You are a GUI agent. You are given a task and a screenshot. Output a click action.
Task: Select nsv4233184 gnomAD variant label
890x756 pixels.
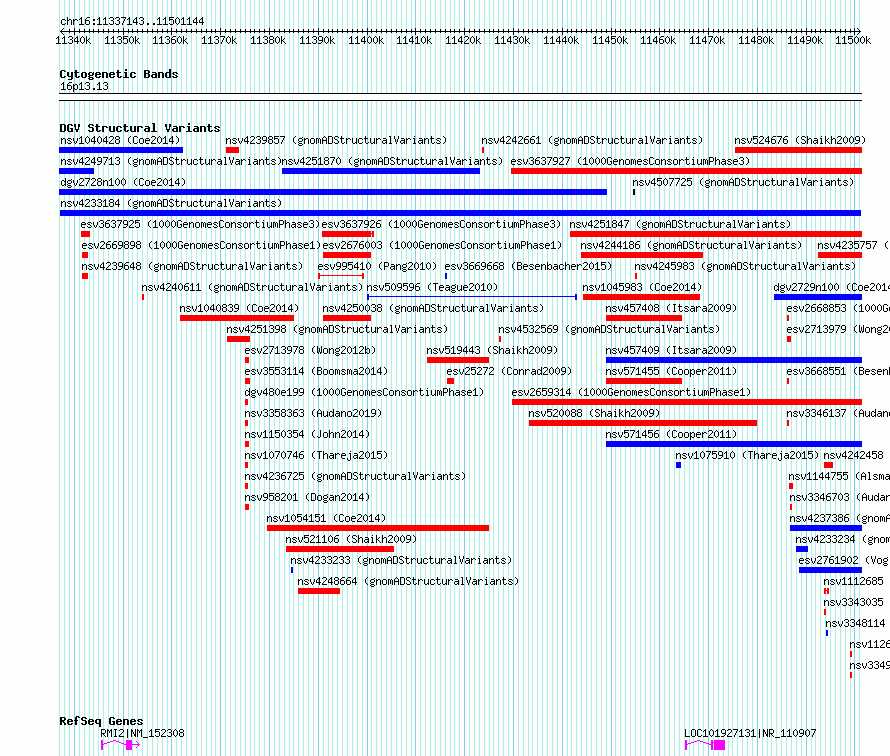[x=171, y=203]
